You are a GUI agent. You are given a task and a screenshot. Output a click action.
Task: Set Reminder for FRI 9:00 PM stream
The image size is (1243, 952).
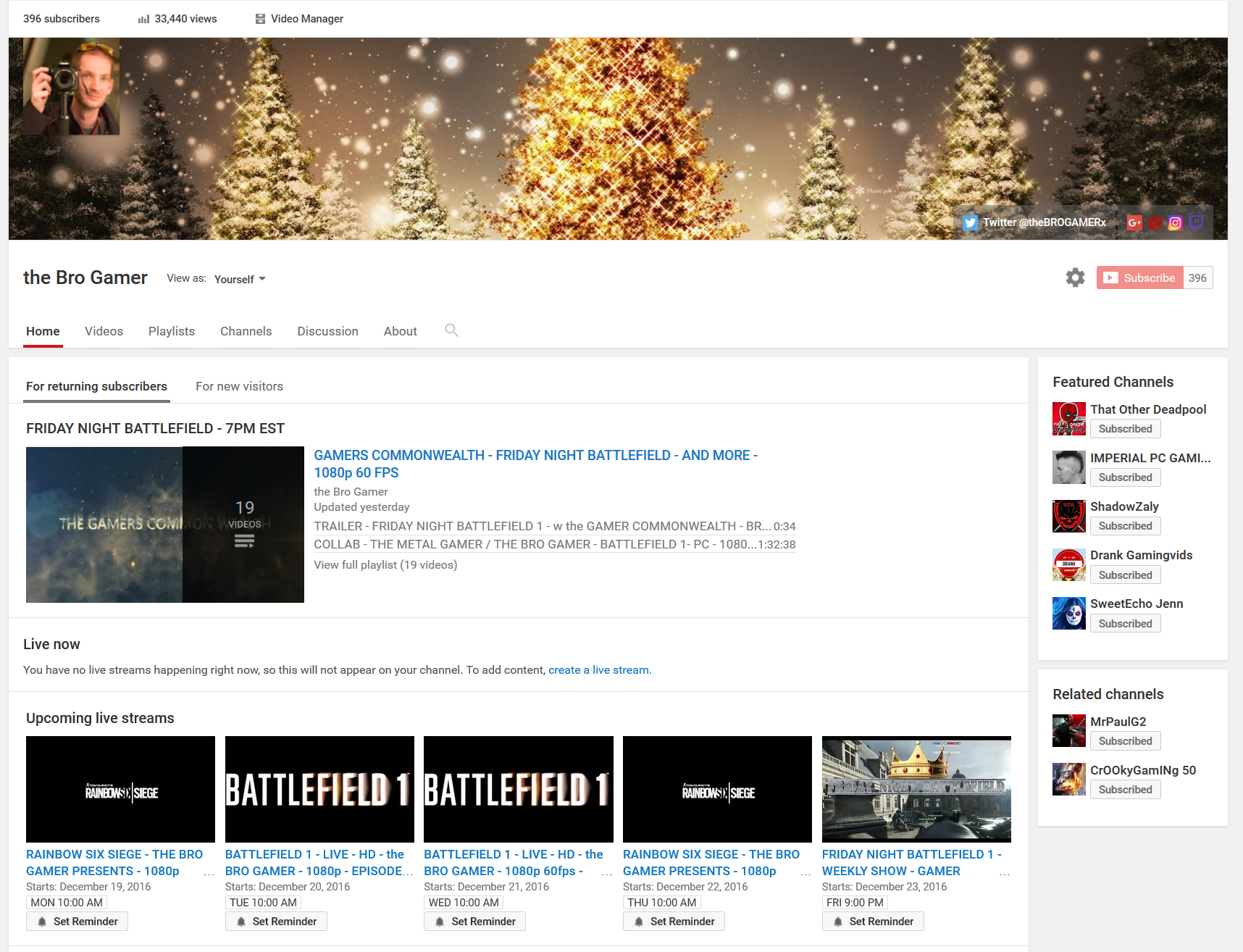[873, 922]
